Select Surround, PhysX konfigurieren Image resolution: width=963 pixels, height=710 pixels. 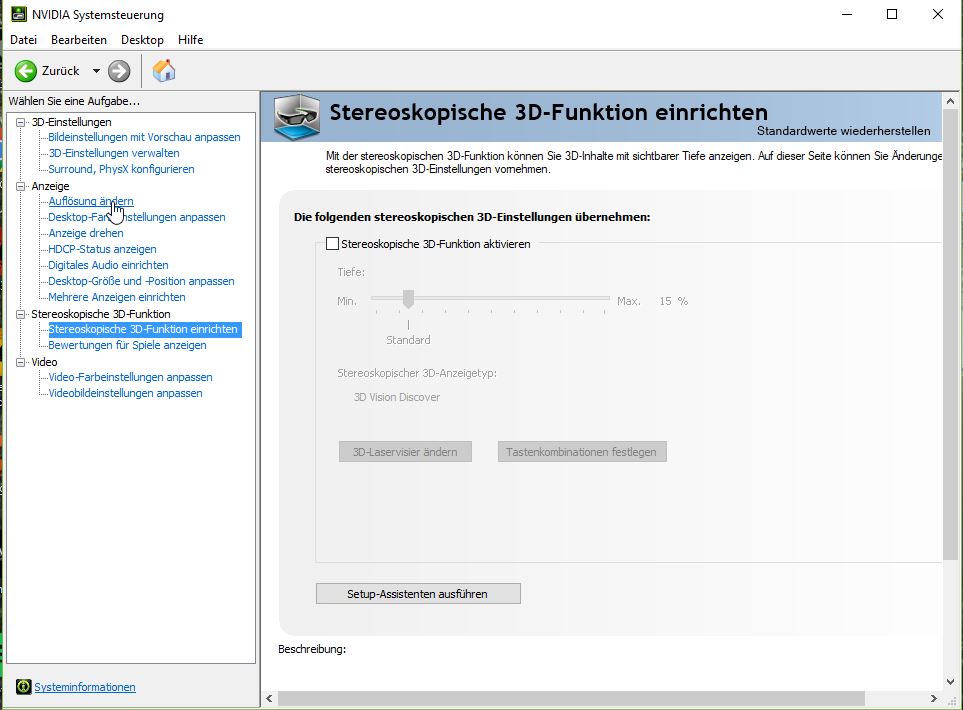[x=122, y=169]
